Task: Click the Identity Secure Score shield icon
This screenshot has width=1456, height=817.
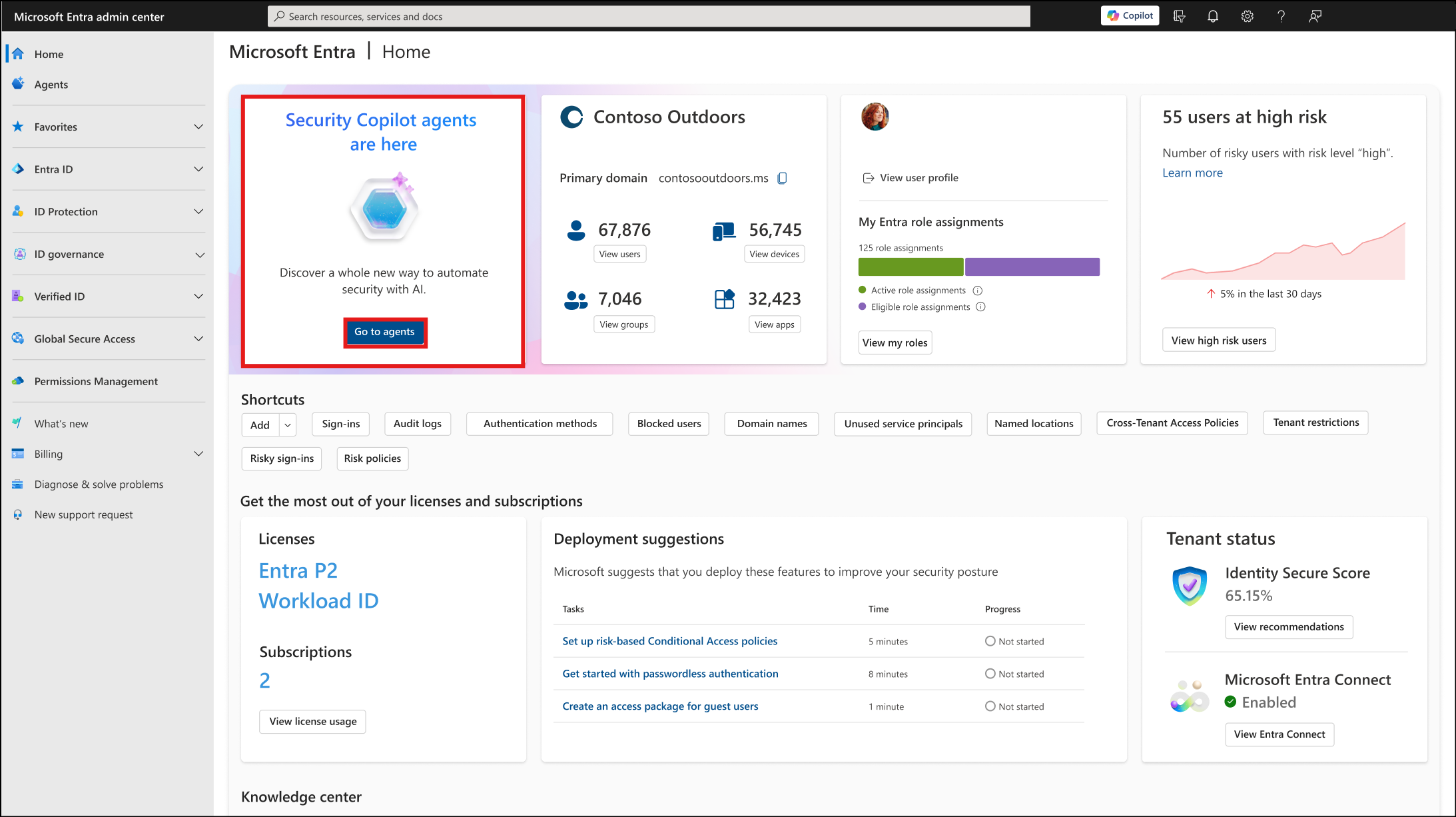Action: pyautogui.click(x=1190, y=585)
